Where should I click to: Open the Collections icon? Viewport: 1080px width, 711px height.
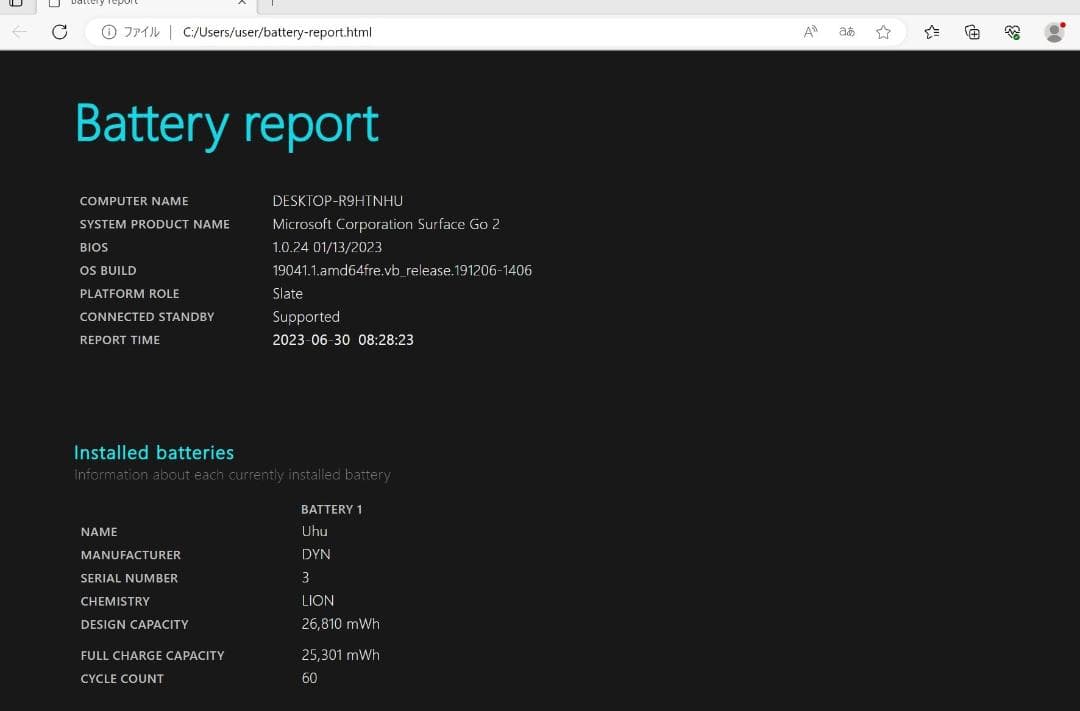pyautogui.click(x=971, y=32)
